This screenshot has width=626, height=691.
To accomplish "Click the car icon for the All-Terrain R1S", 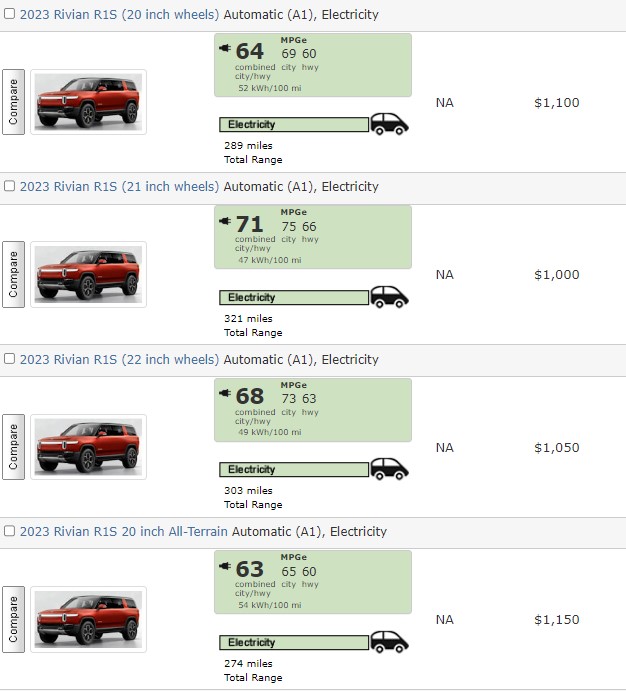I will (x=390, y=642).
